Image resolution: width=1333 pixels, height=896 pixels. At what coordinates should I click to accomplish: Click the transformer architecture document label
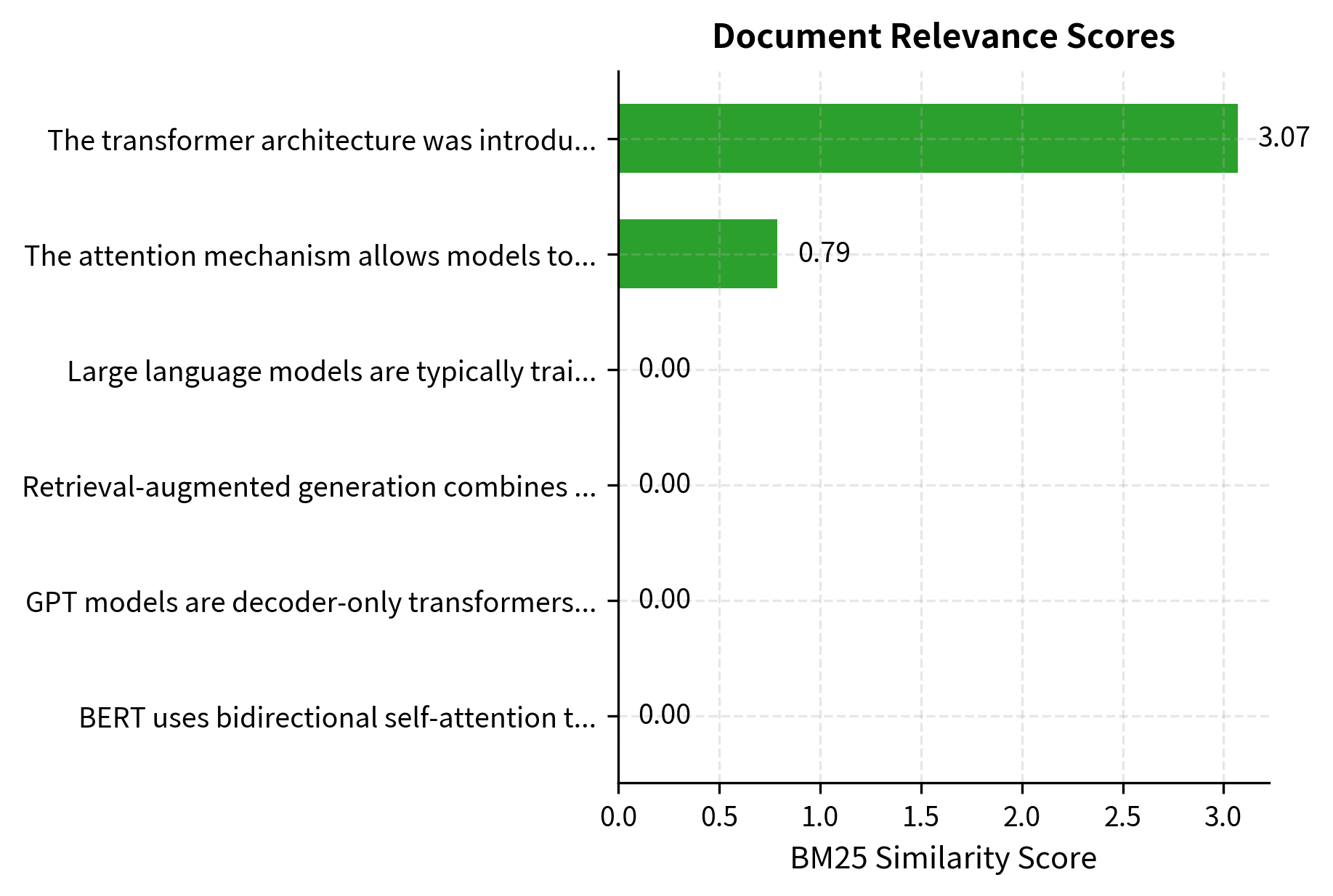pyautogui.click(x=323, y=139)
